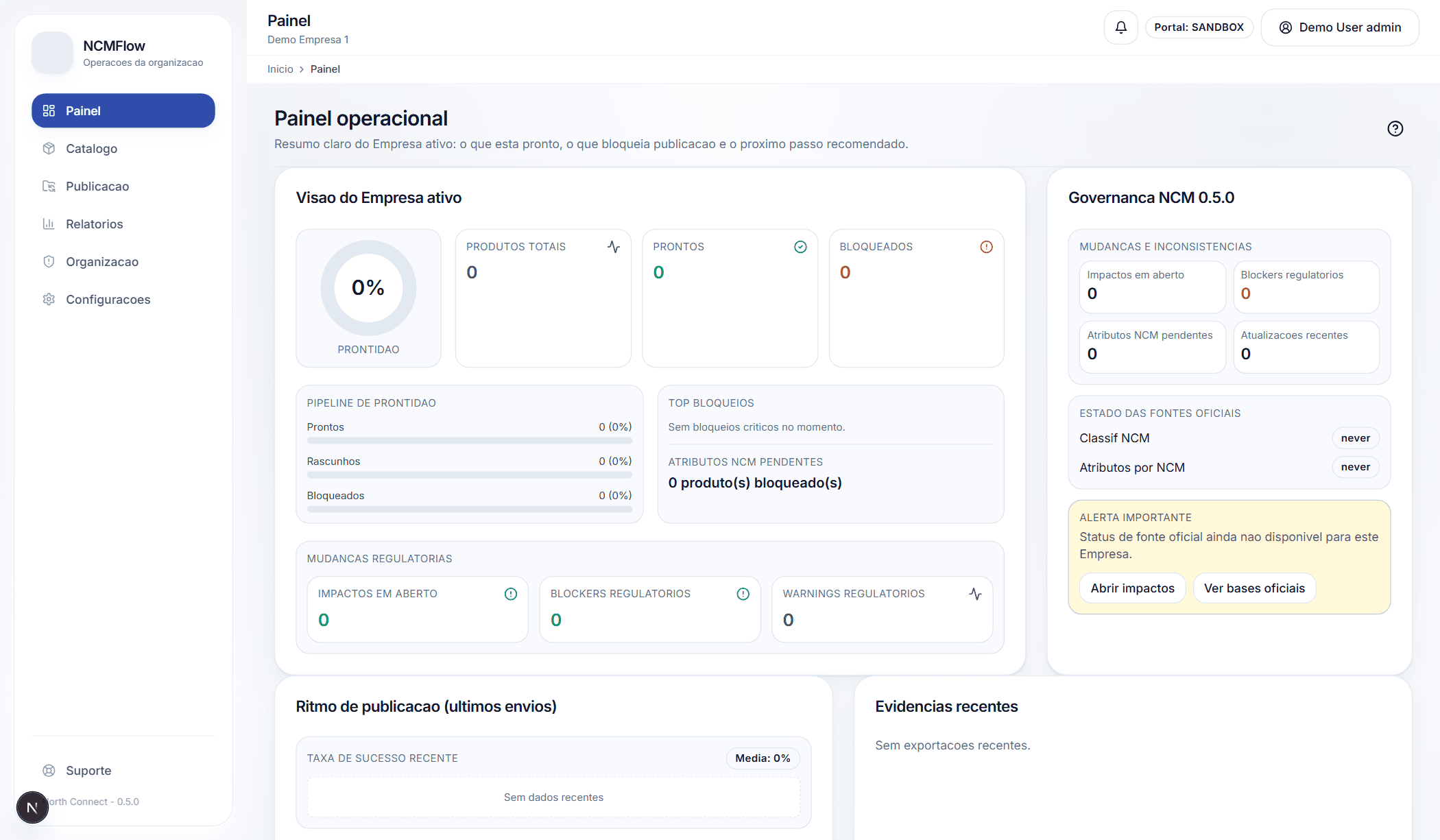The image size is (1440, 840).
Task: Click the Portal: SANDBOX badge
Action: [1199, 27]
